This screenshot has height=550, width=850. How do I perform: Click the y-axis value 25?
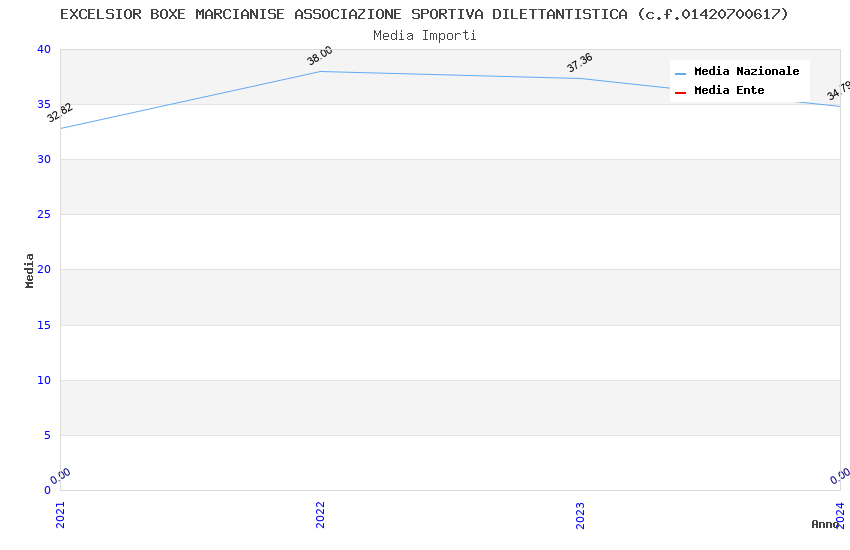(x=44, y=215)
